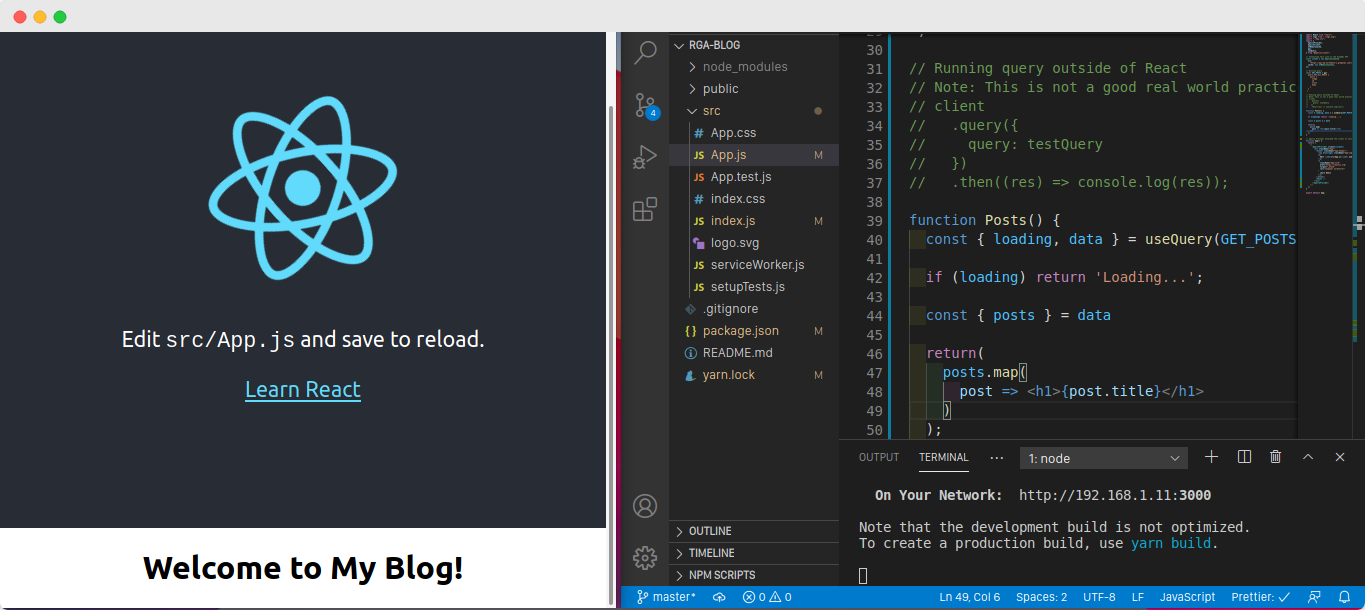Collapse the src folder
The height and width of the screenshot is (610, 1365).
point(754,111)
